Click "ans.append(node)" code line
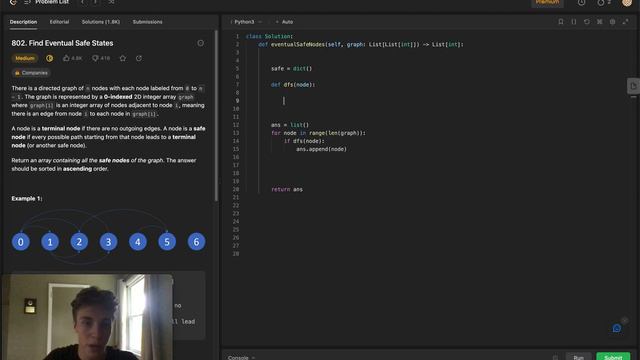Screen dimensions: 640x360 322,149
